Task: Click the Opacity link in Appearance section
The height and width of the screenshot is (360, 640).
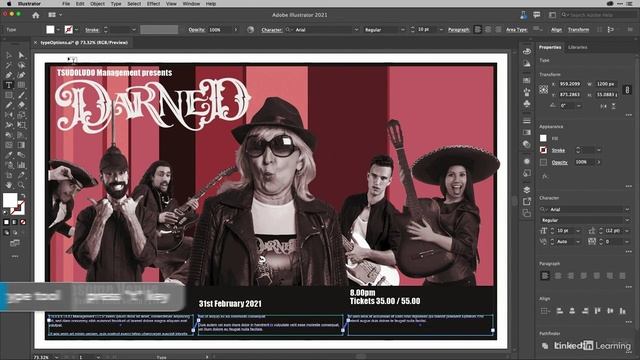Action: (560, 162)
